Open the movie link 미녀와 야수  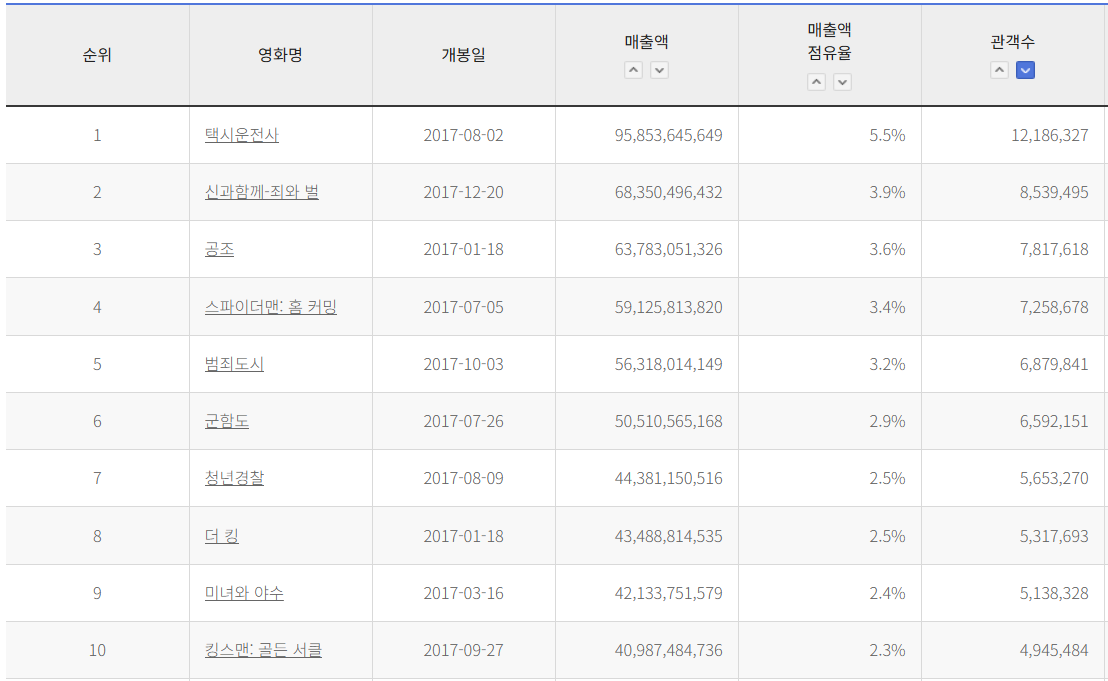[244, 593]
